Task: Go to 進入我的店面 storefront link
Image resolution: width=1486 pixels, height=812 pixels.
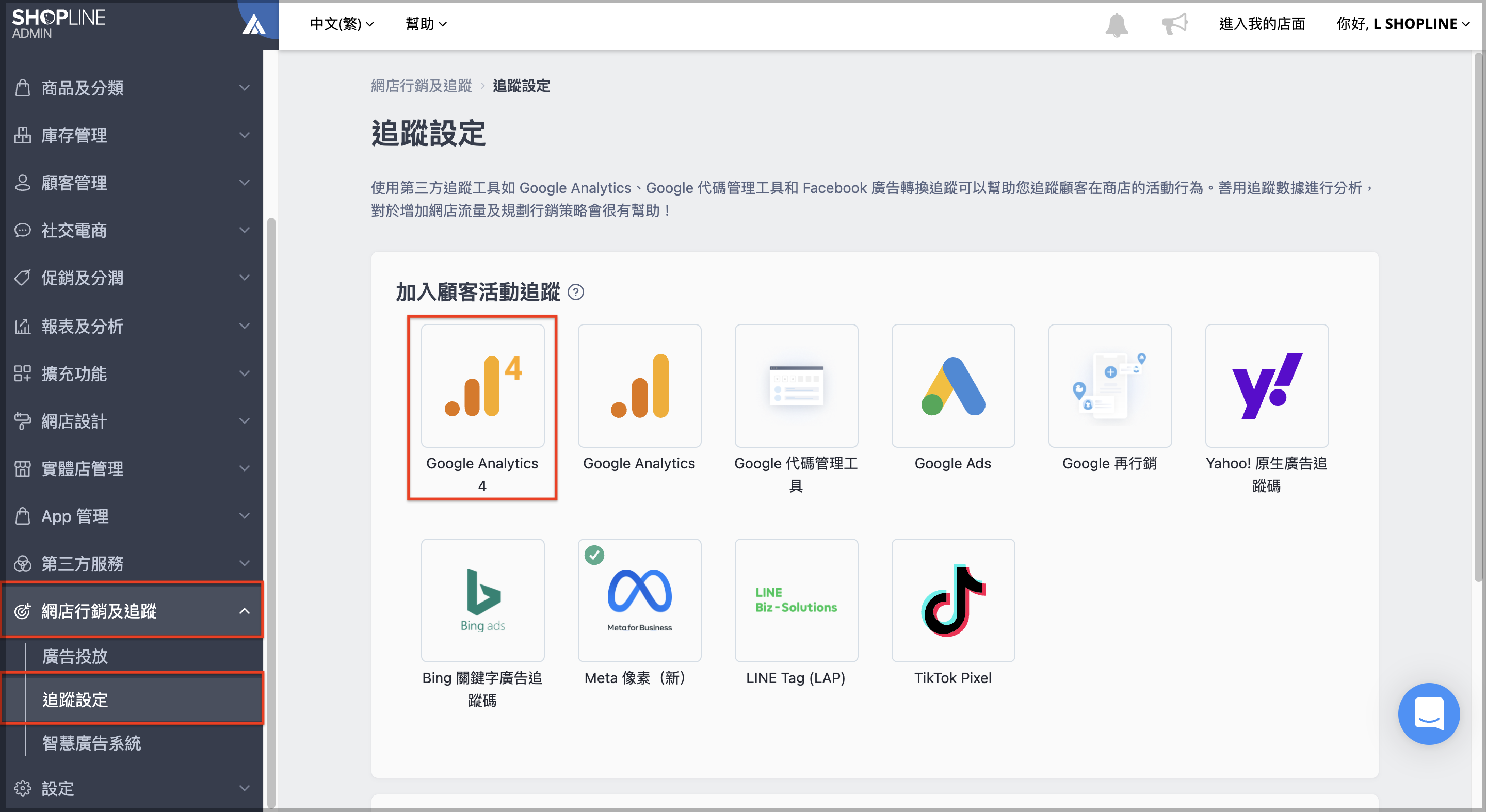Action: coord(1262,24)
